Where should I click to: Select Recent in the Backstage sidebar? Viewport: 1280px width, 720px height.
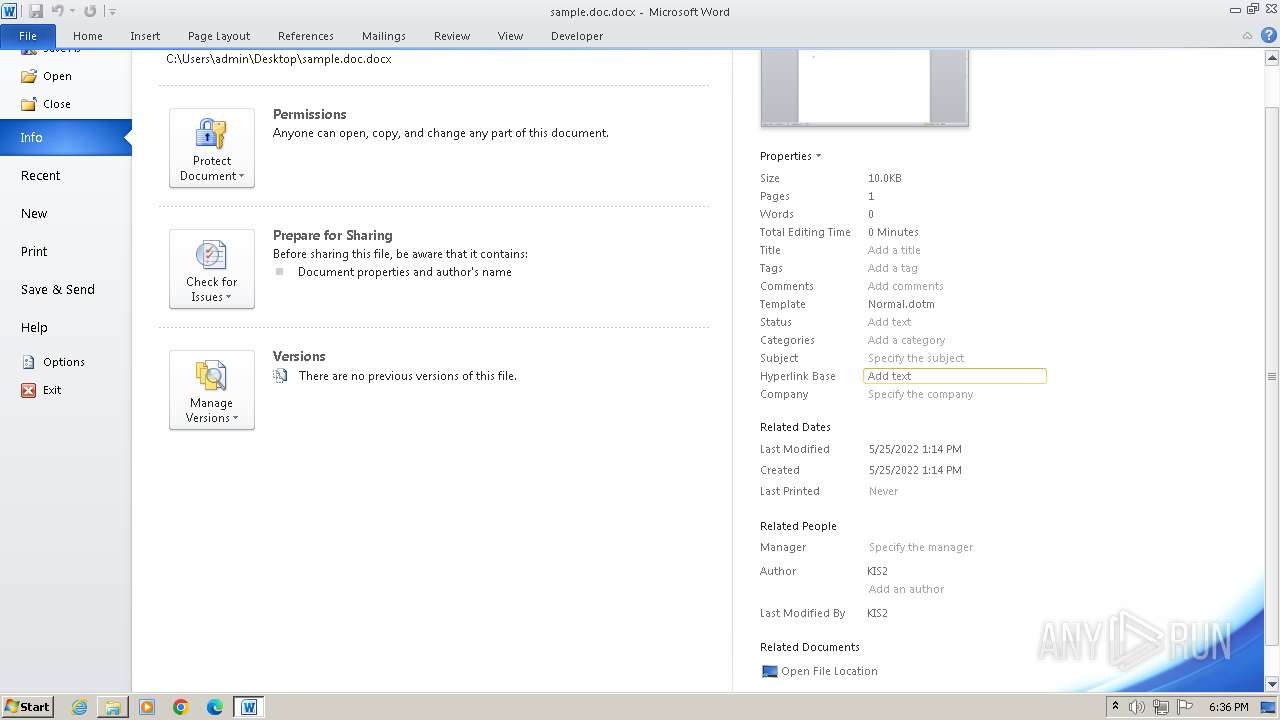(65, 176)
